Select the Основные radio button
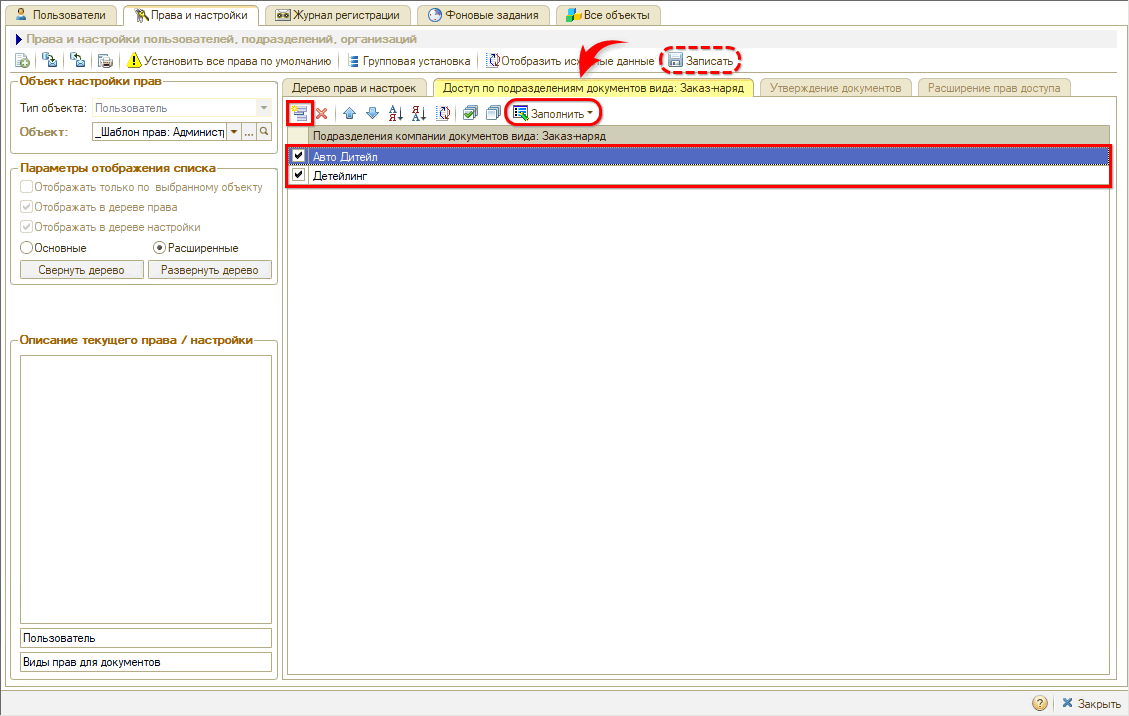This screenshot has width=1129, height=716. pos(27,247)
